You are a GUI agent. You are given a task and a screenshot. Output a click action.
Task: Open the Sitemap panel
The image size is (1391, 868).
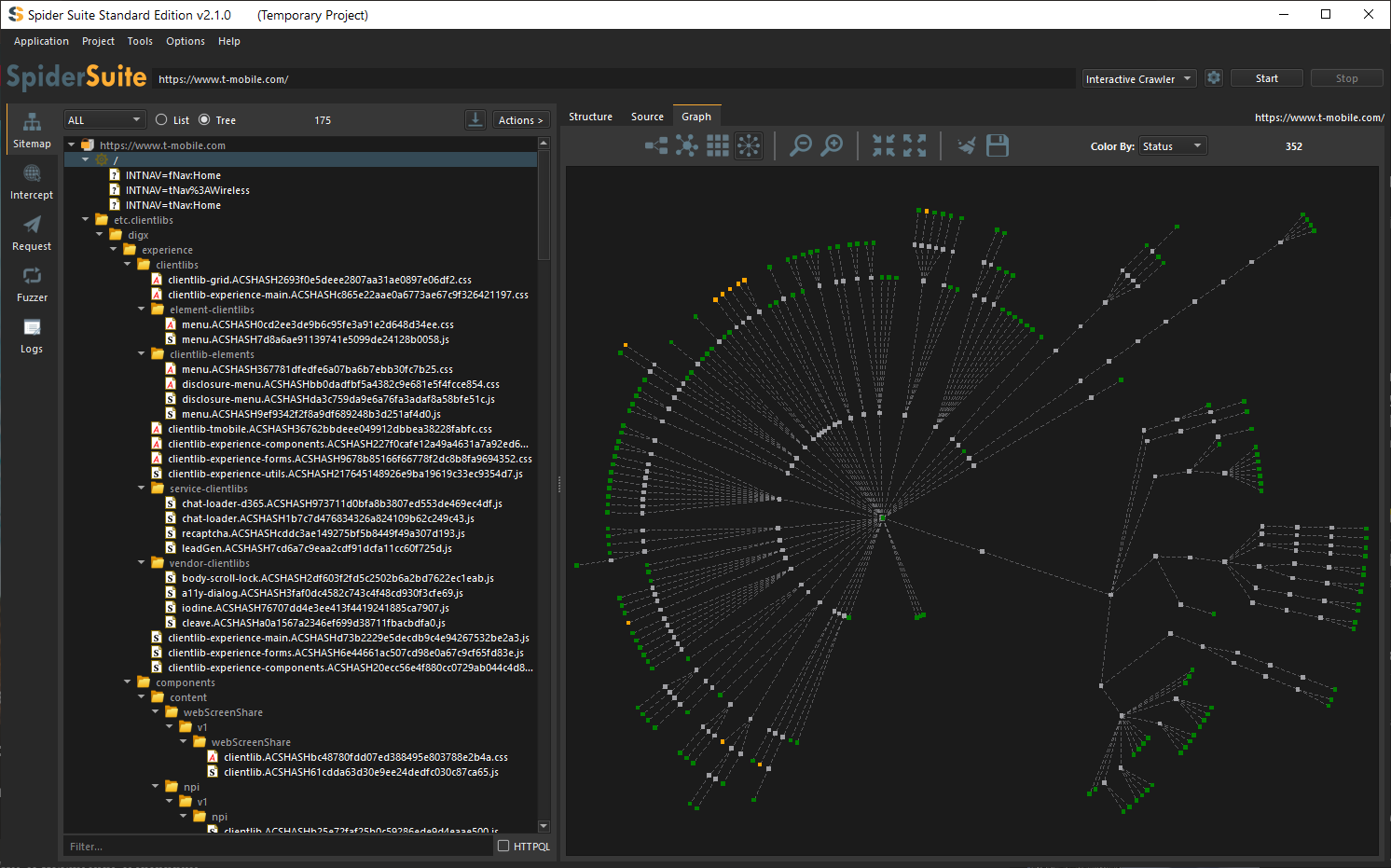point(32,130)
